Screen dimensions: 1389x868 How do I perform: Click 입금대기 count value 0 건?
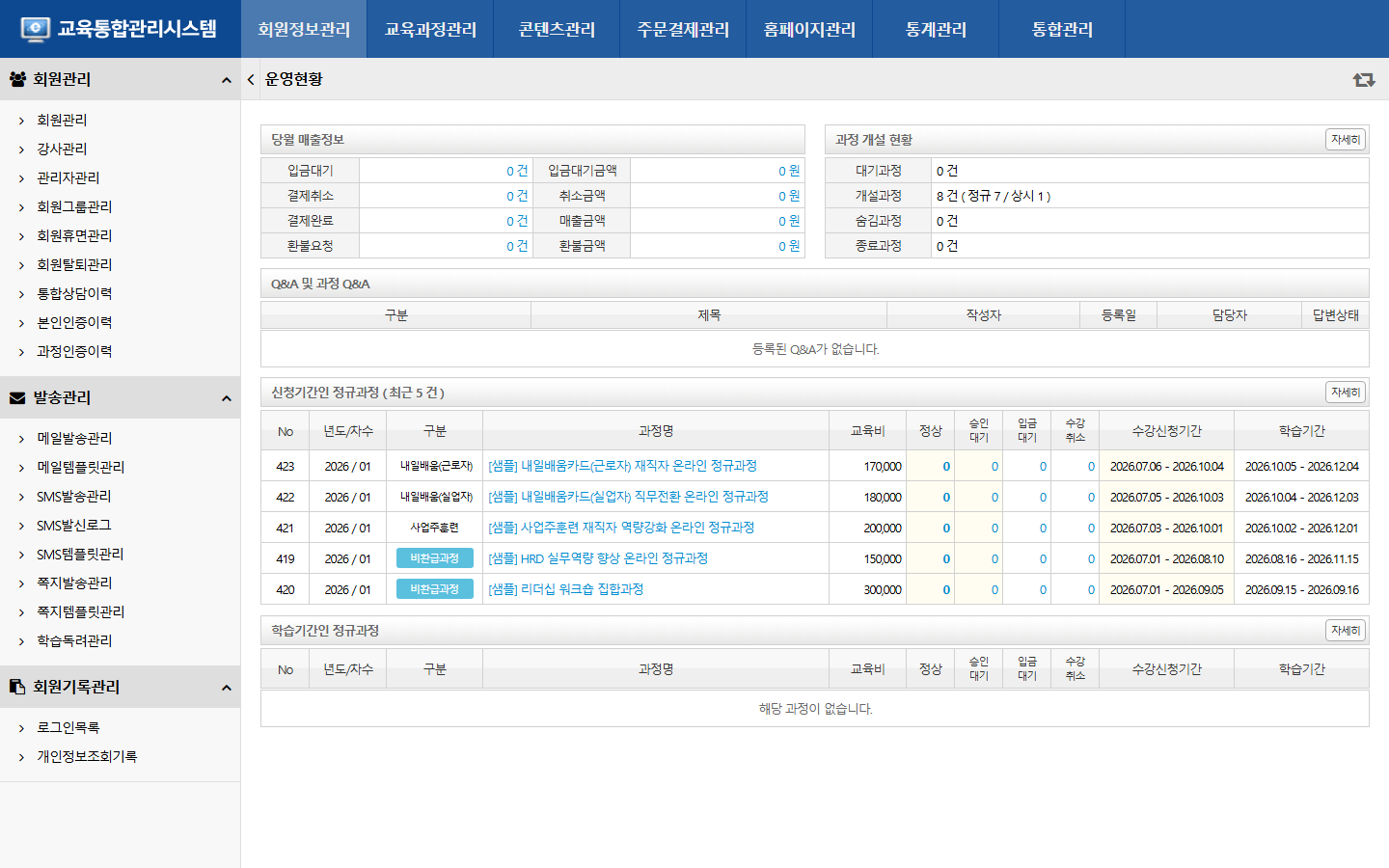517,171
